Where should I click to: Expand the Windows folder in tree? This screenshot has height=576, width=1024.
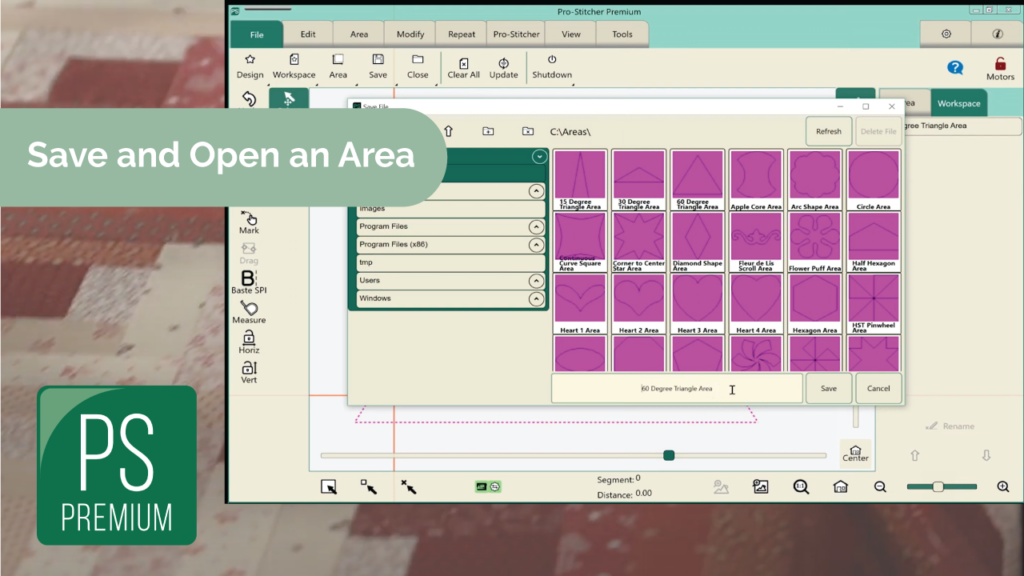pyautogui.click(x=536, y=299)
